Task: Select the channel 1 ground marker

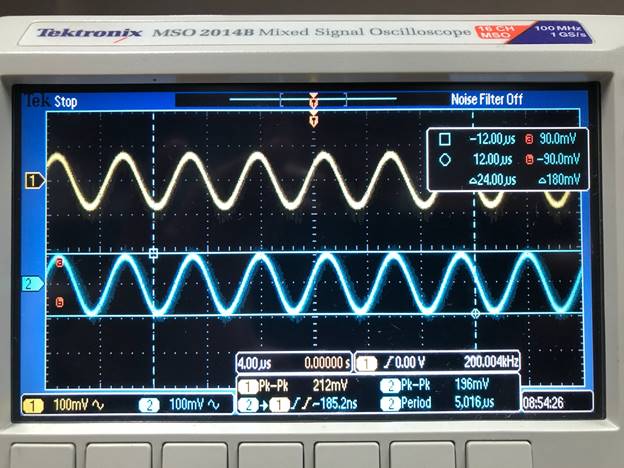Action: click(35, 181)
